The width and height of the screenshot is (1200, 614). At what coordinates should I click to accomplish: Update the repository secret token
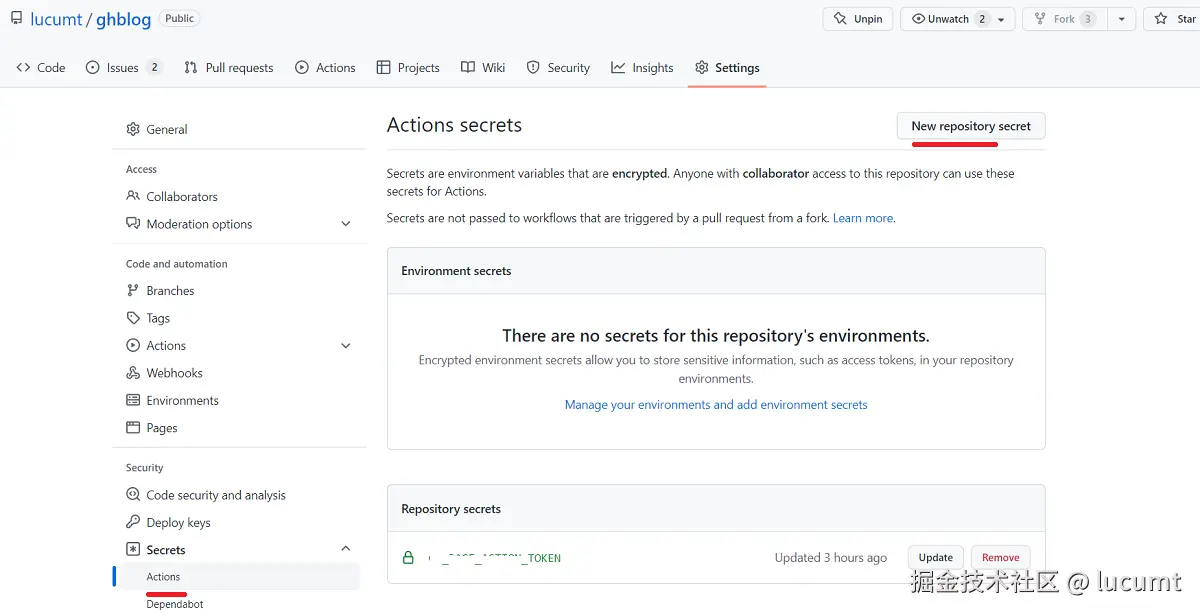coord(936,558)
